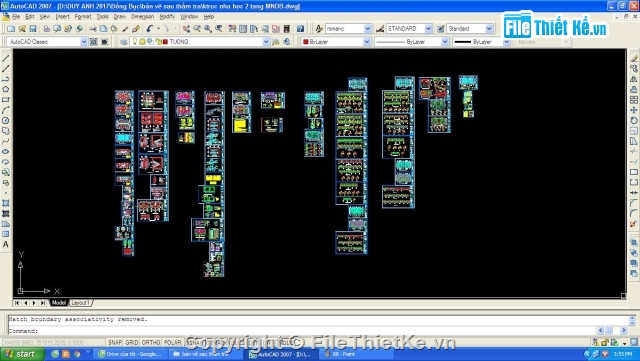Viewport: 640px width, 361px height.
Task: Click the Save icon in standard toolbar
Action: (x=33, y=29)
